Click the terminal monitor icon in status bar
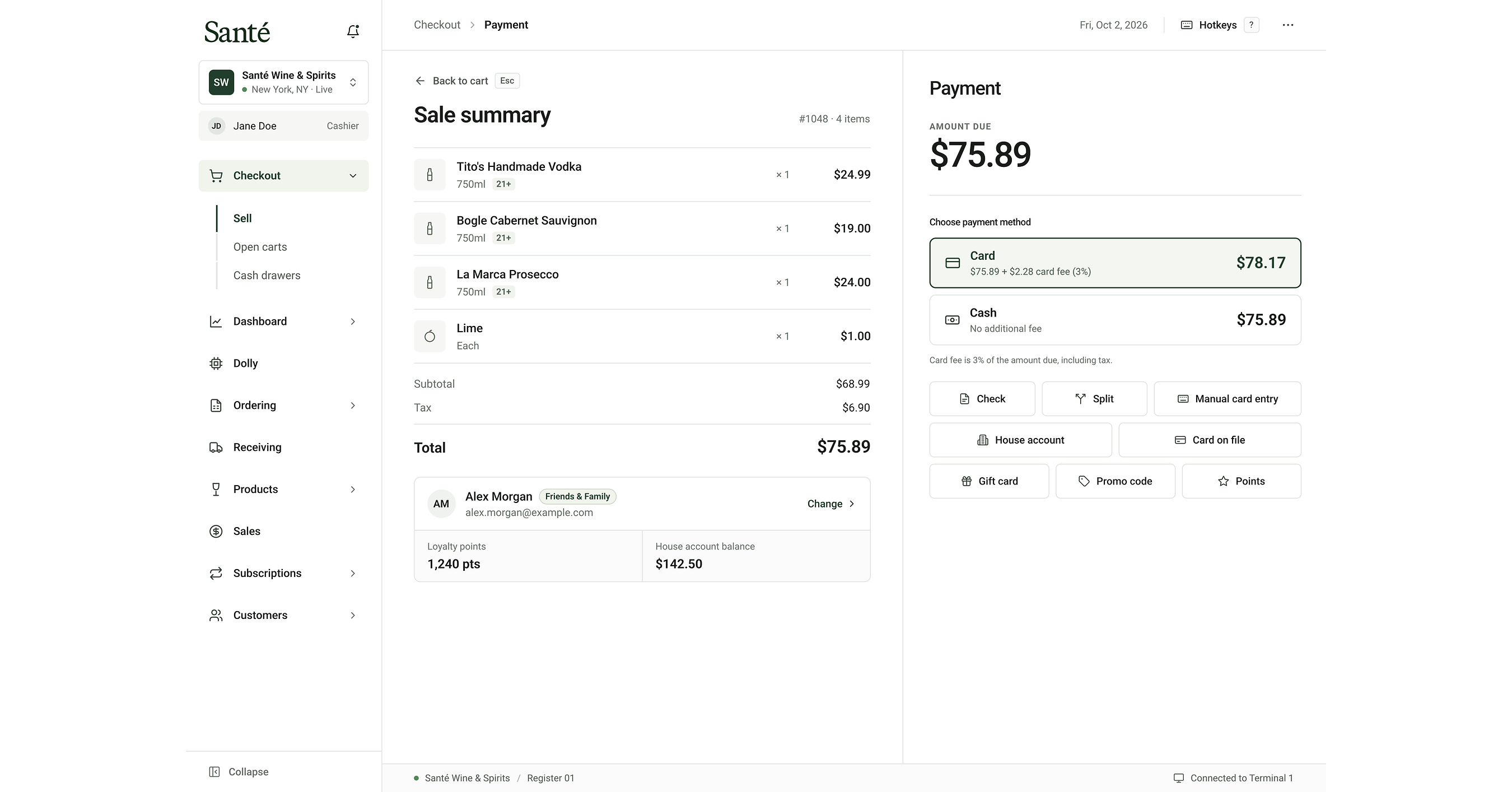The height and width of the screenshot is (792, 1512). [x=1179, y=778]
